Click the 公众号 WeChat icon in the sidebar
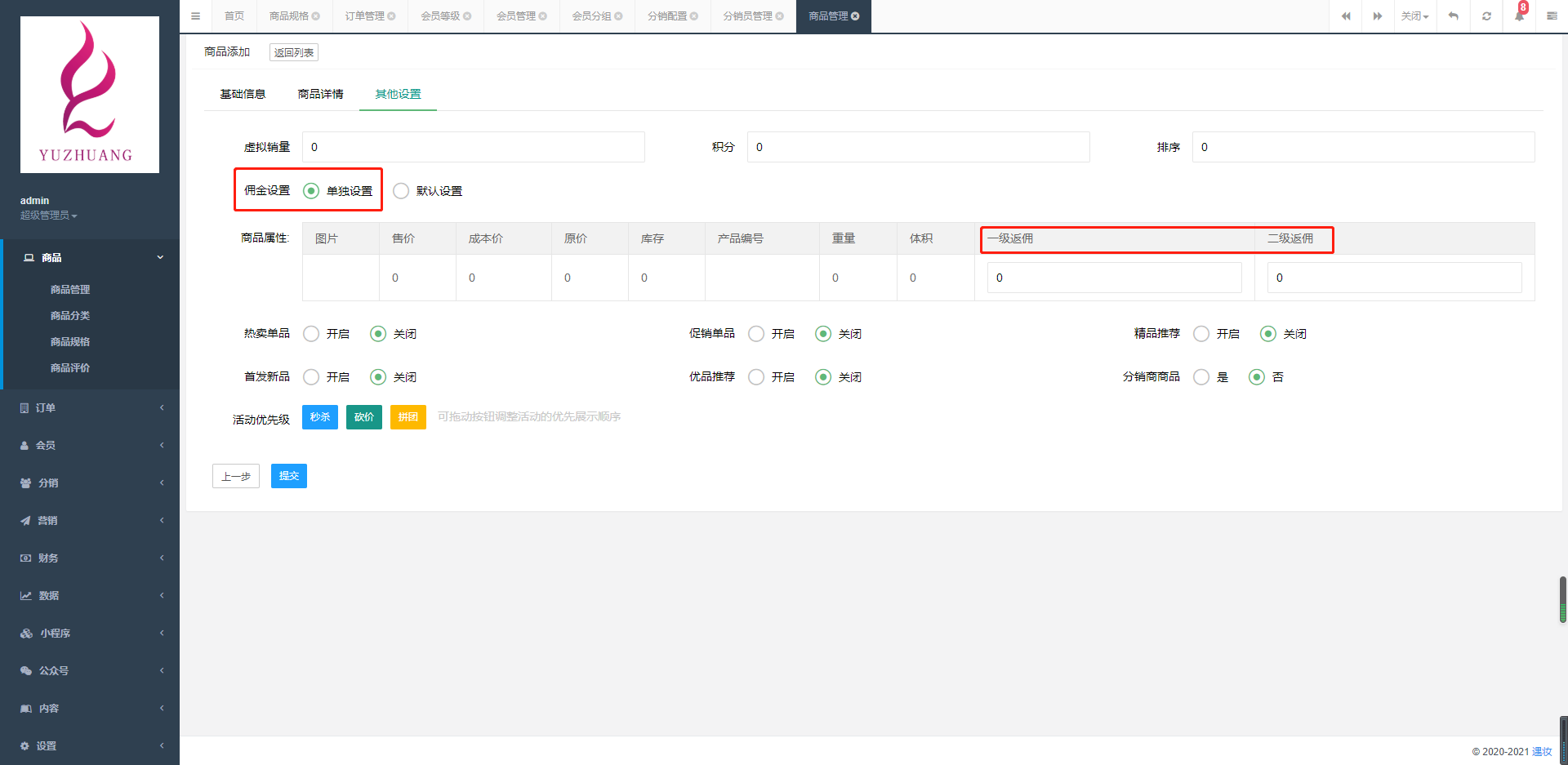 tap(26, 670)
